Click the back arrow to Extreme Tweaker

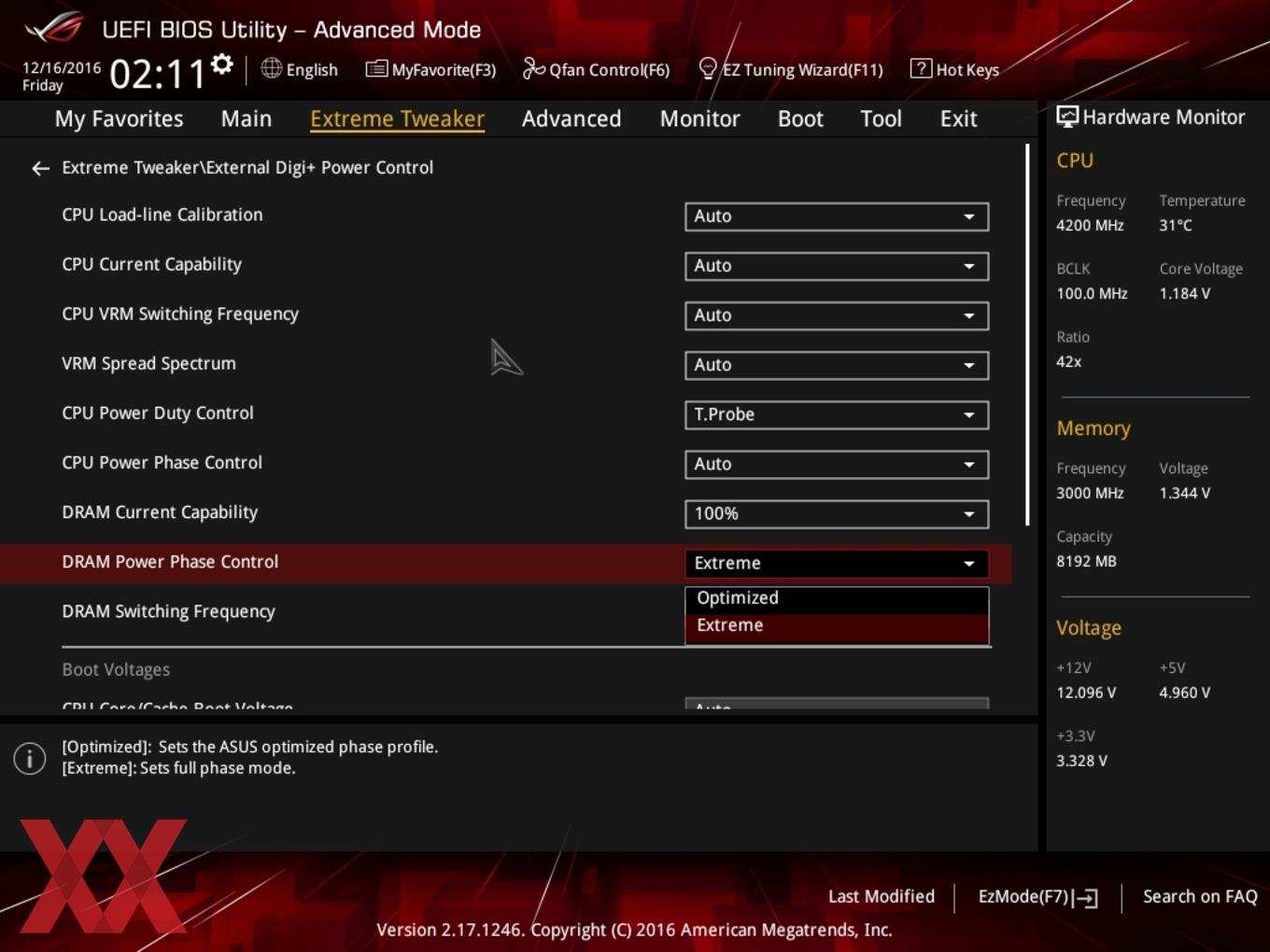(40, 168)
